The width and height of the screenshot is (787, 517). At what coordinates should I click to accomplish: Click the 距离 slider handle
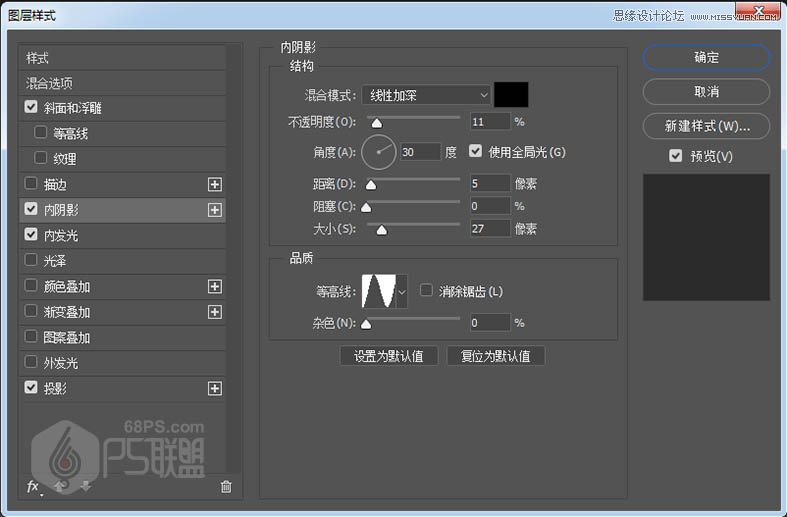click(371, 185)
